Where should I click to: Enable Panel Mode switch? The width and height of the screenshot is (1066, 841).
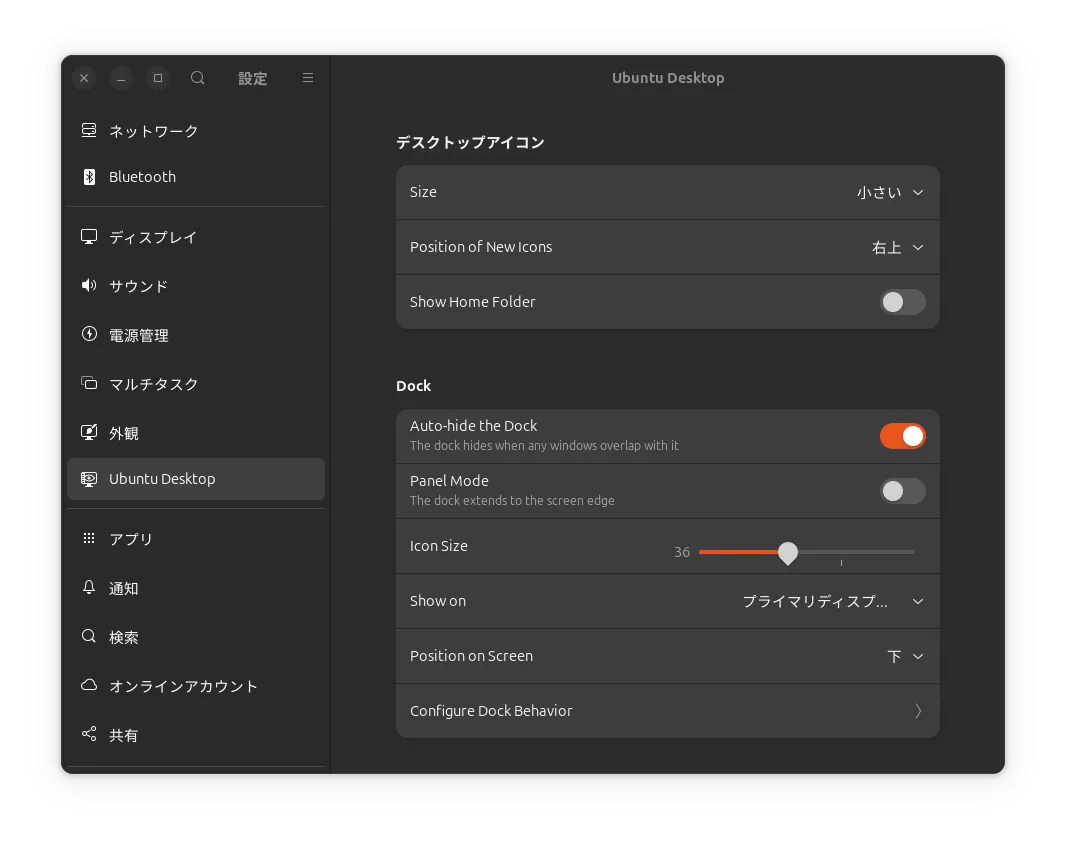(902, 491)
